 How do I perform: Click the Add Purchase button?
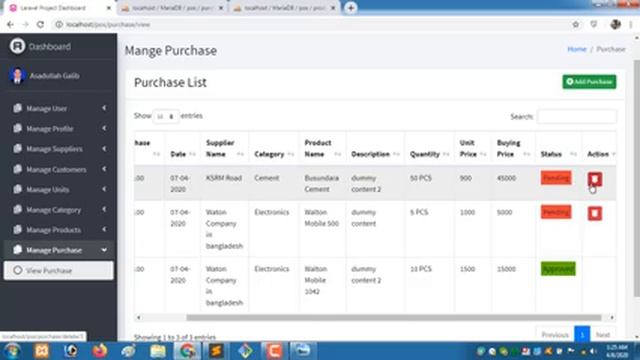(x=589, y=82)
